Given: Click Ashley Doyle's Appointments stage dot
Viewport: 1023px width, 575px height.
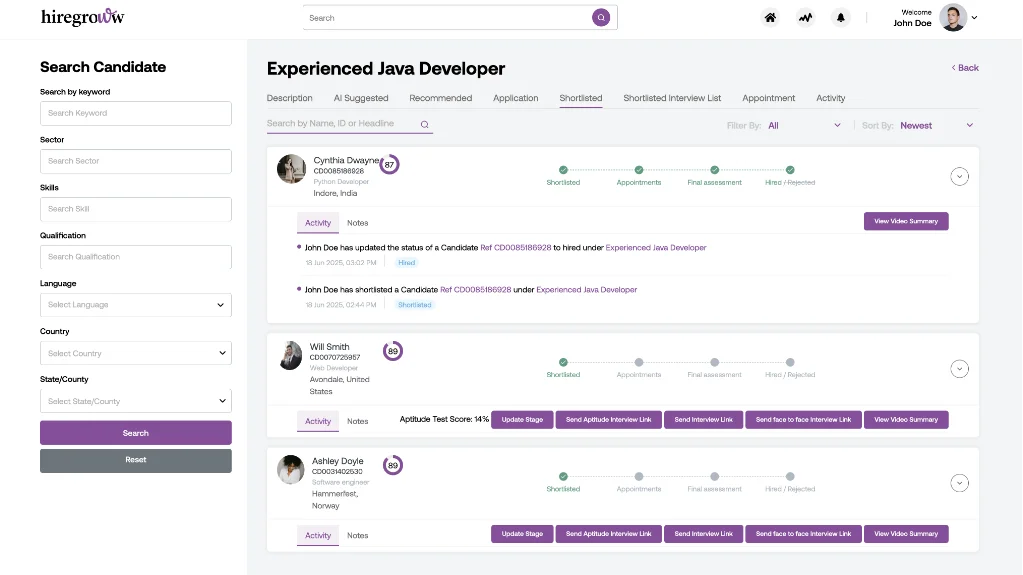Looking at the screenshot, I should (638, 477).
